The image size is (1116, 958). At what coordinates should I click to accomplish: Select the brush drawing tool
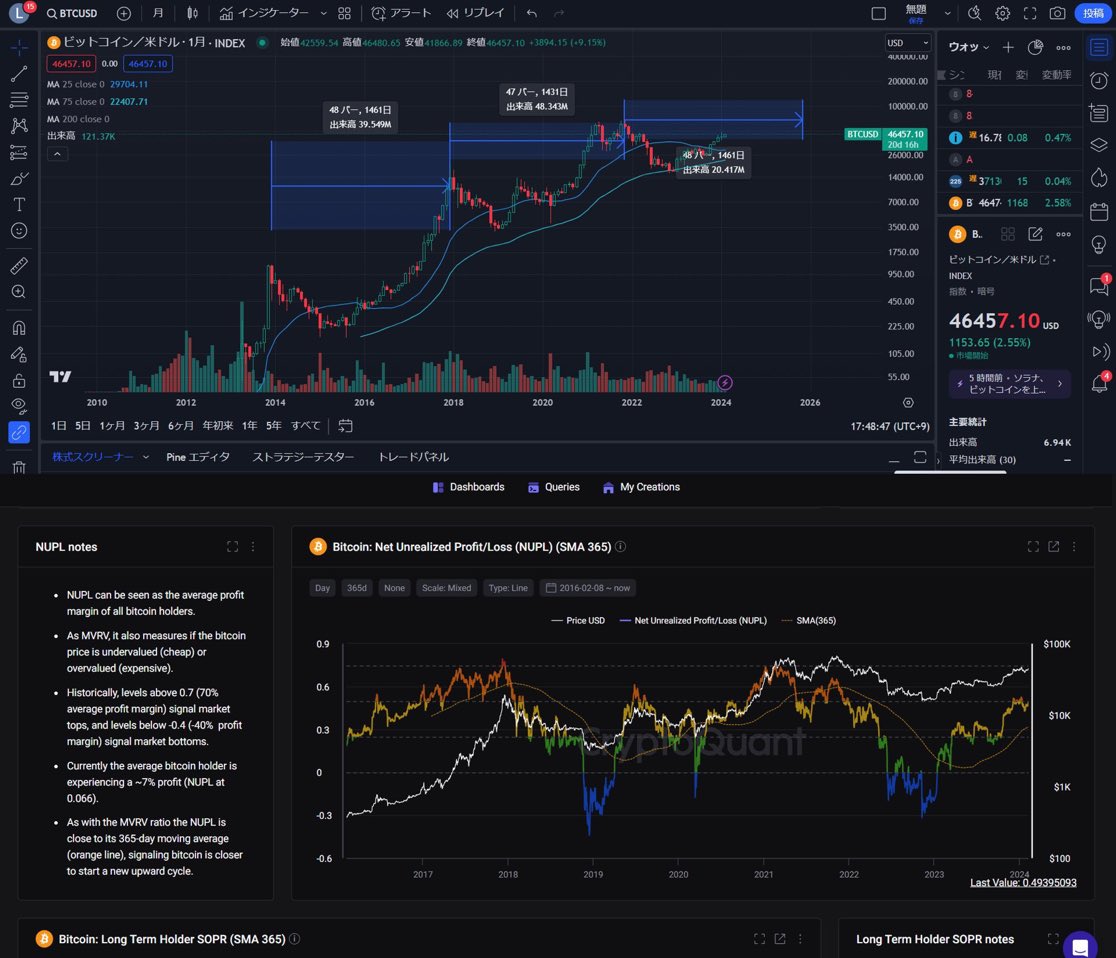point(19,179)
